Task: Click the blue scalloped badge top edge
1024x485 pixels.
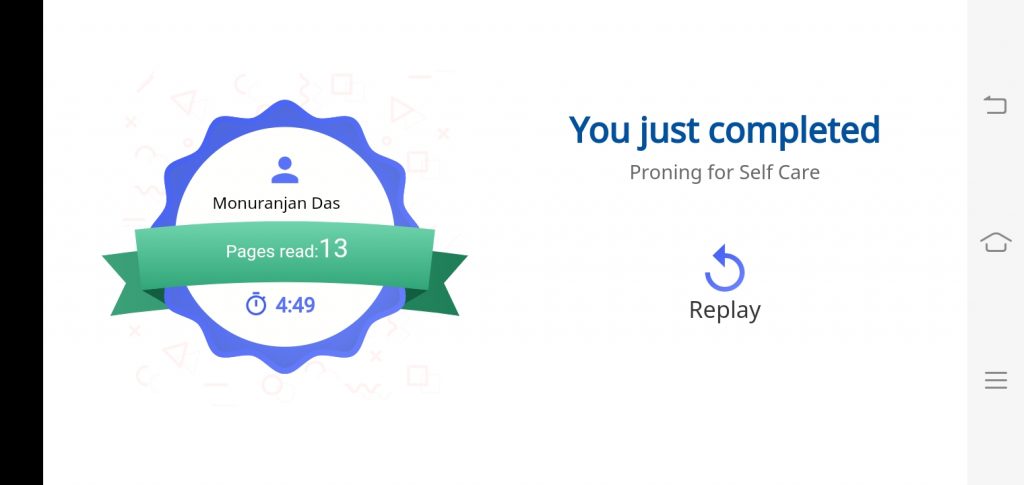Action: point(285,111)
